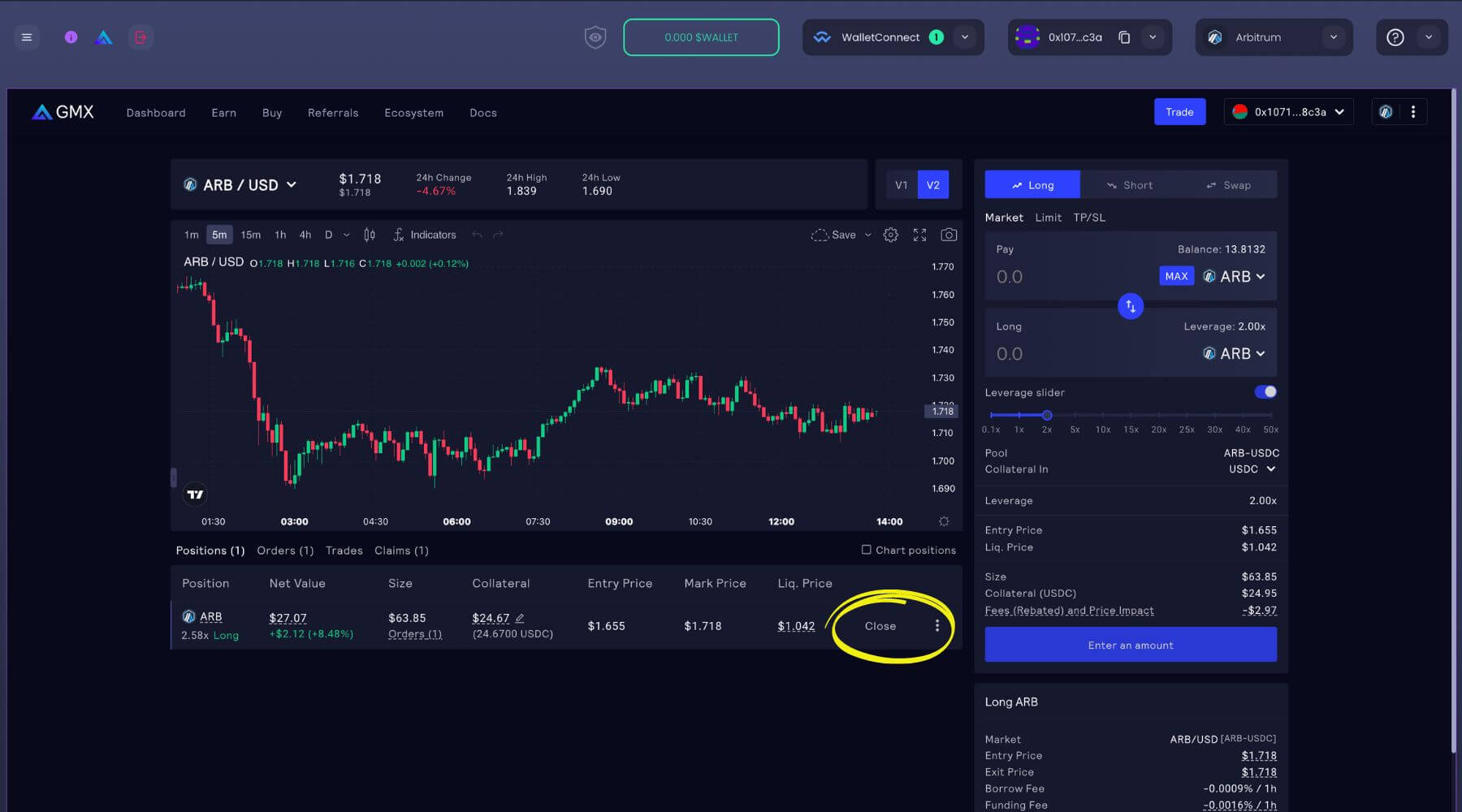Viewport: 1462px width, 812px height.
Task: Open the Arbitrum network dropdown
Action: (x=1273, y=37)
